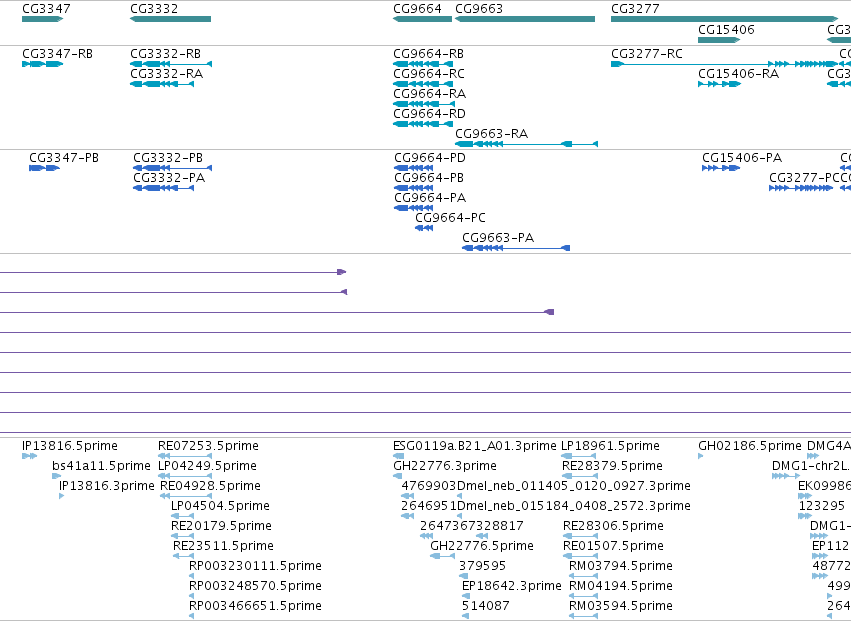Click the CG9664-RB transcript label

tap(429, 54)
